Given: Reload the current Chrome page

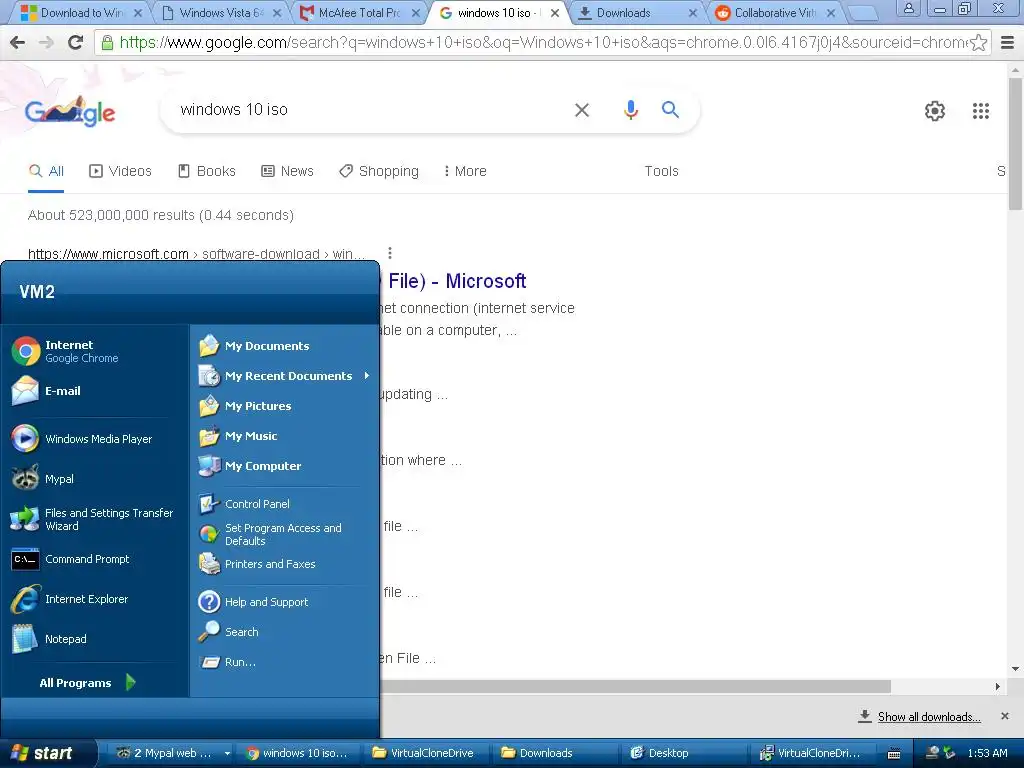Looking at the screenshot, I should tap(75, 42).
